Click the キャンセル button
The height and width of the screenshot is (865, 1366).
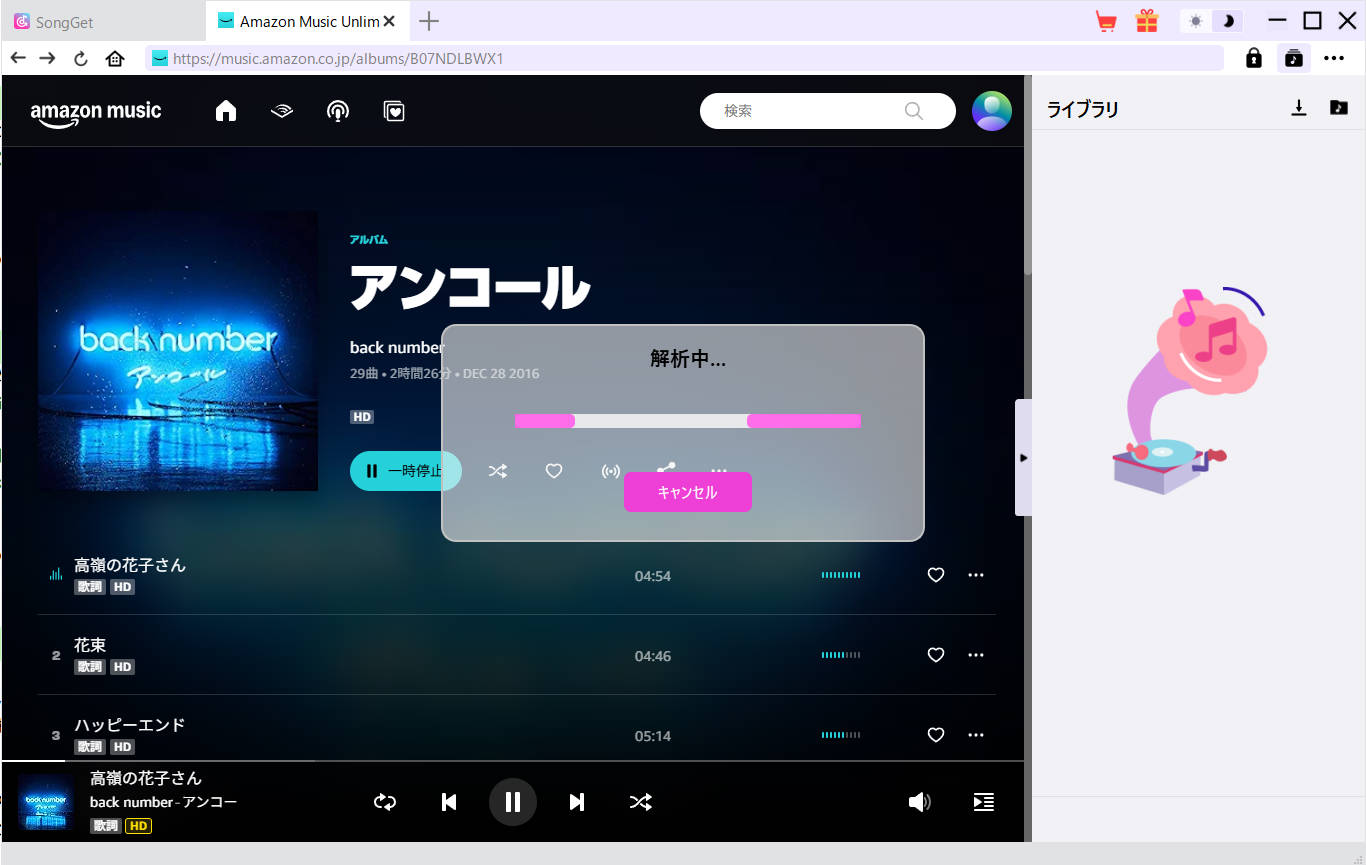pyautogui.click(x=687, y=492)
